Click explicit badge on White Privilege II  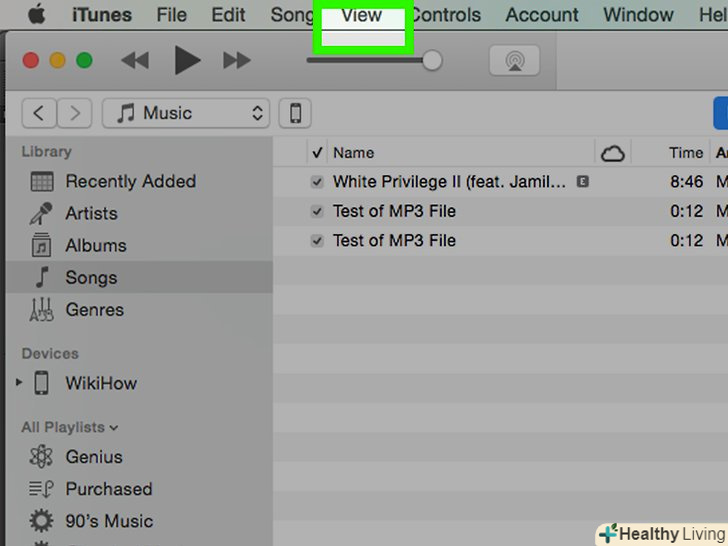tap(583, 181)
